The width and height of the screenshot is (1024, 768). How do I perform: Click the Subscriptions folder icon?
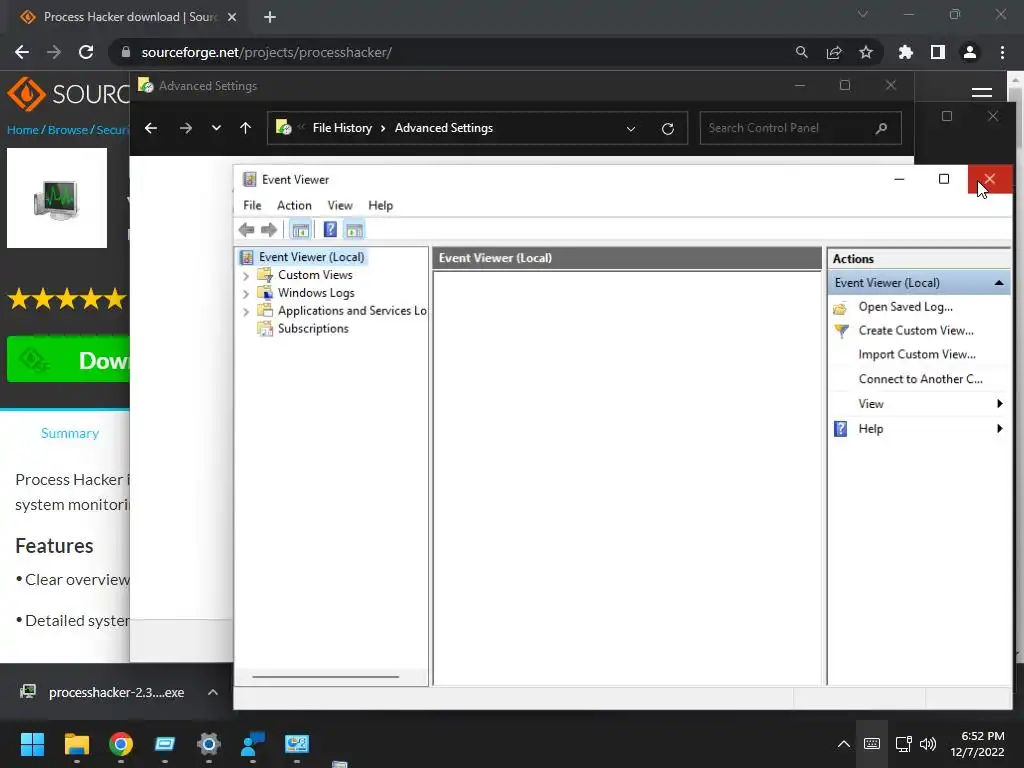click(x=264, y=328)
